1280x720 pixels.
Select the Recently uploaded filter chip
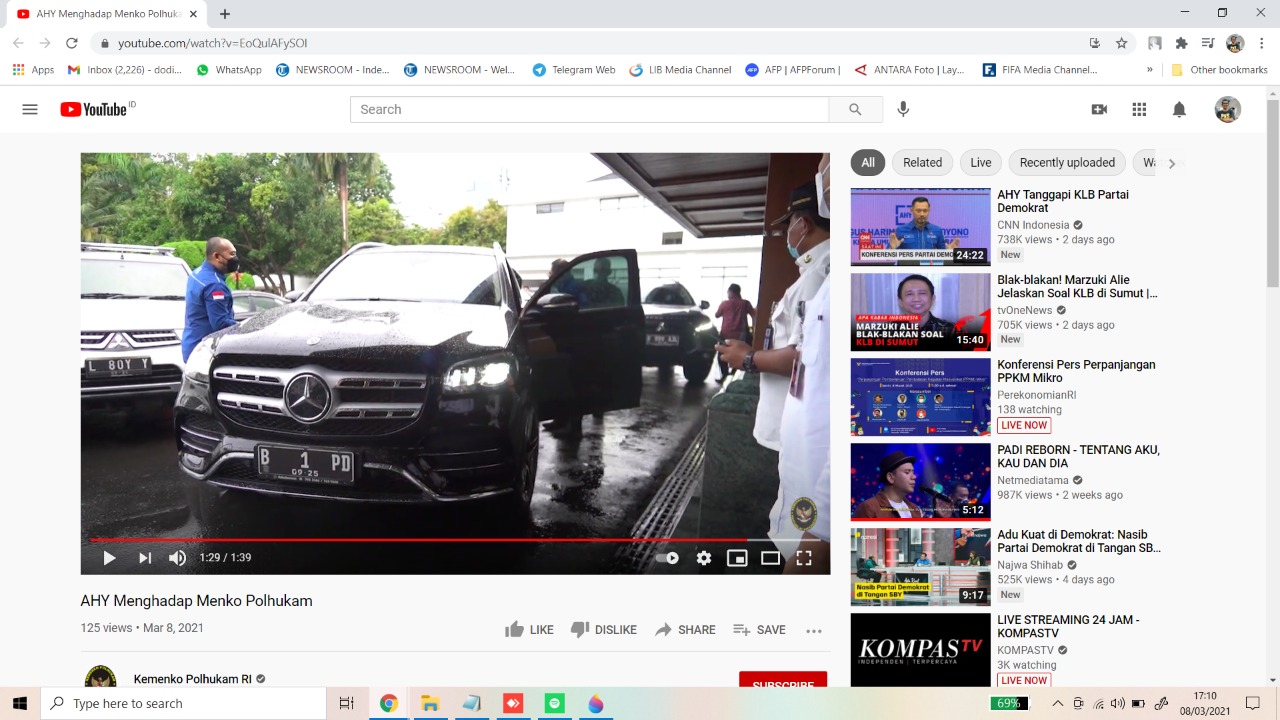click(x=1066, y=163)
